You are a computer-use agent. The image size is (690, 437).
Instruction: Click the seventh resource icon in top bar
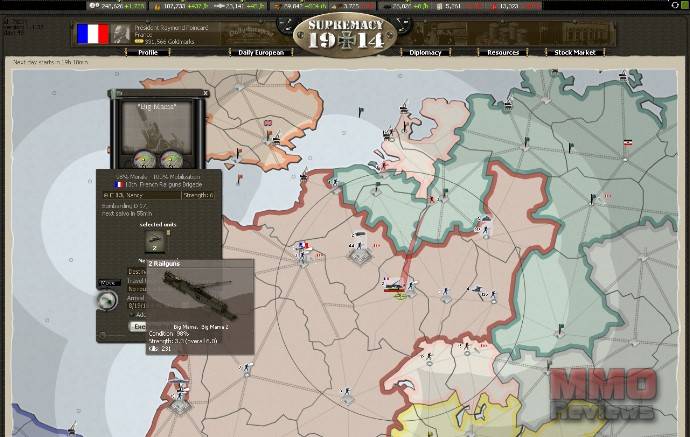pos(439,6)
